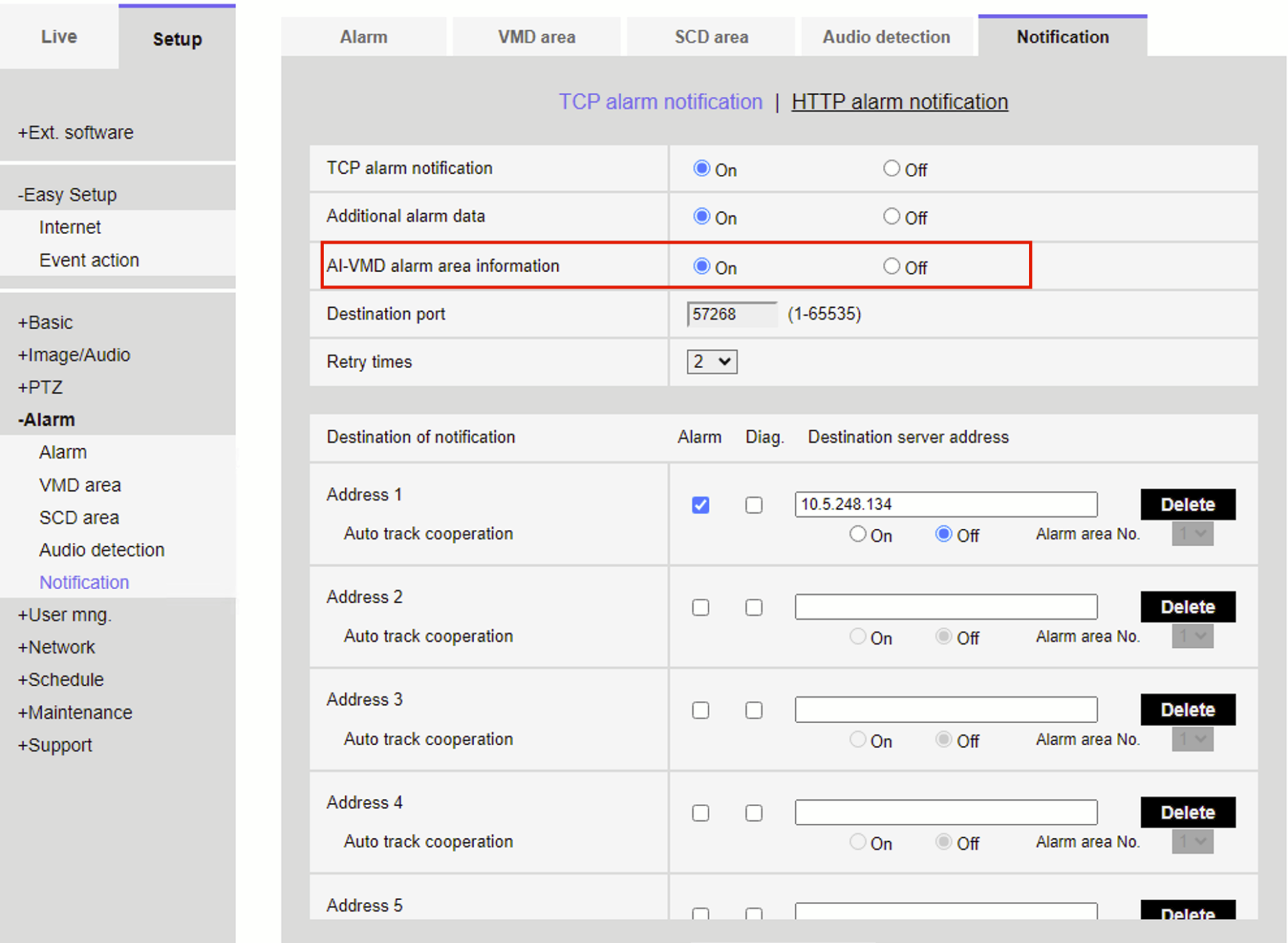Enable auto track cooperation for Address 1
Screen dimensions: 1288x943
[x=857, y=534]
